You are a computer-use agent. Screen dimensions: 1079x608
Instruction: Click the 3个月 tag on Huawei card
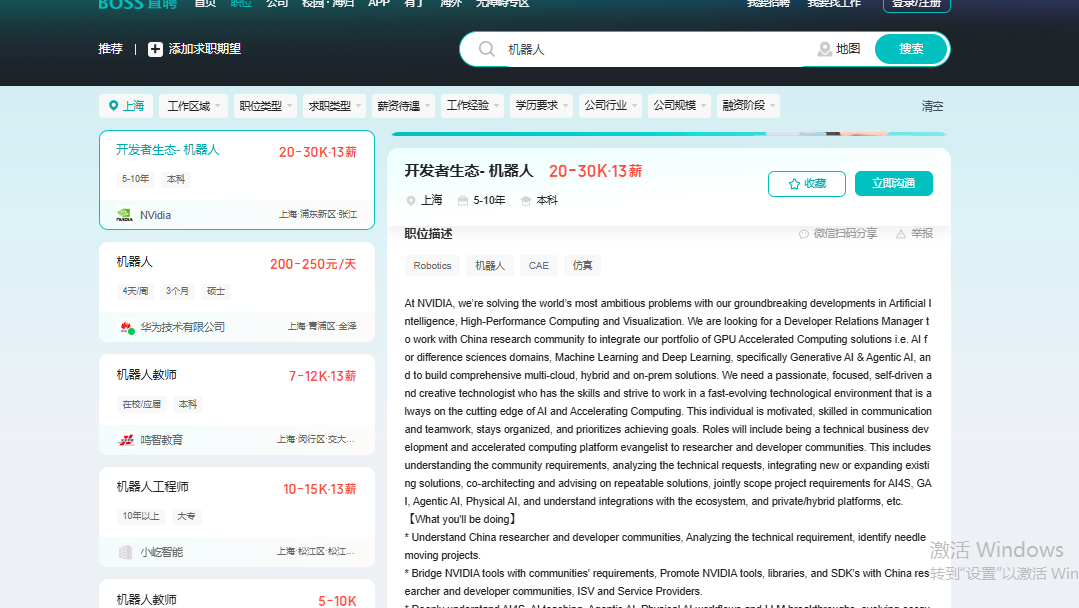[x=177, y=291]
